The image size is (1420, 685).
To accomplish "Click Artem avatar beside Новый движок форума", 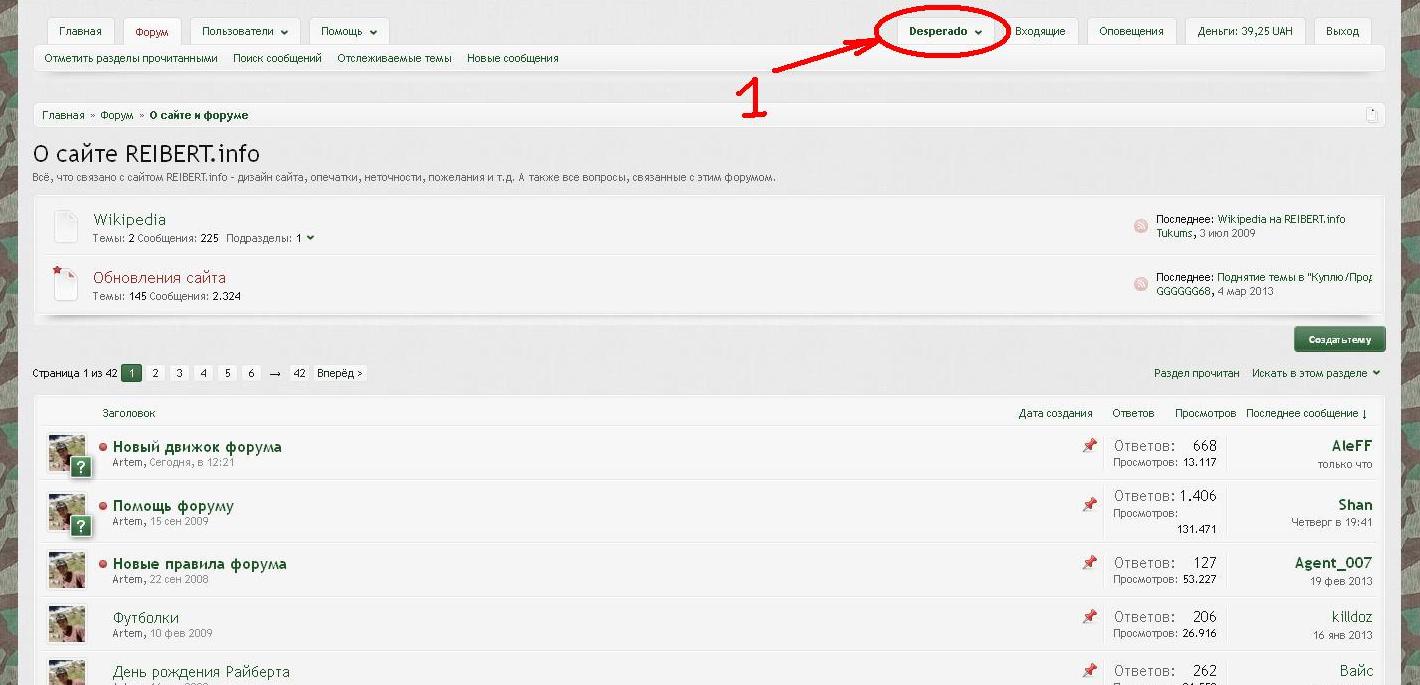I will (67, 453).
